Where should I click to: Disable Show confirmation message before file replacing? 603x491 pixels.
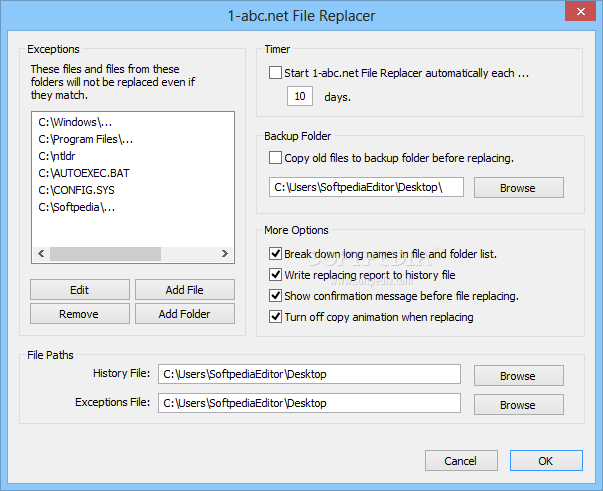275,296
